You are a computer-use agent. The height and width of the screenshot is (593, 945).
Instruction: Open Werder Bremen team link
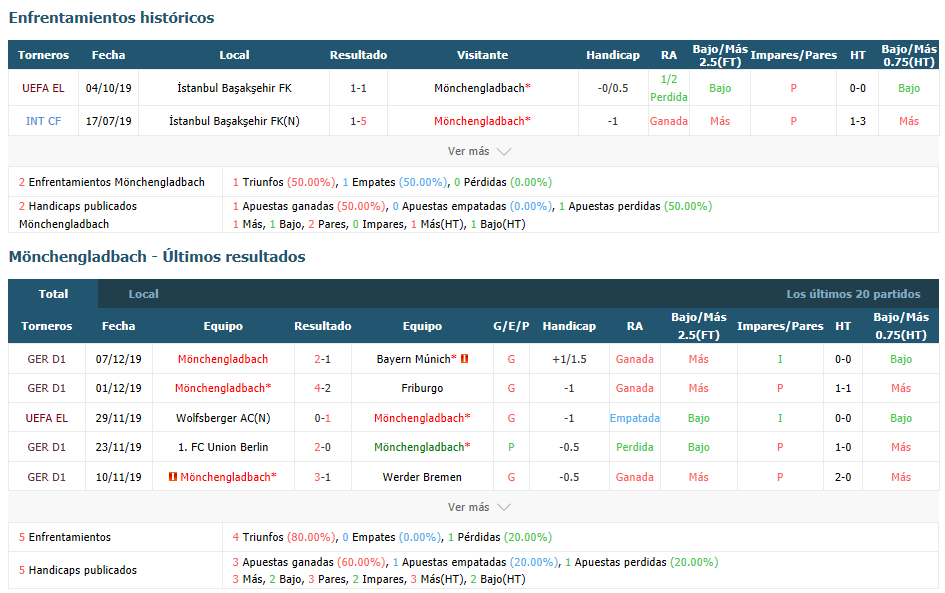pos(422,477)
